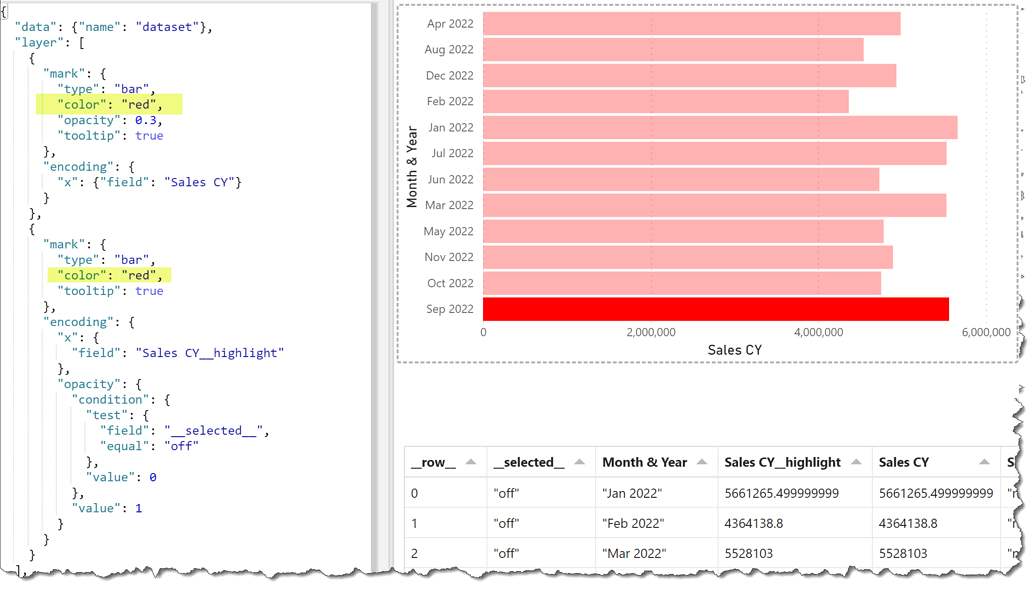
Task: Click the Nov 2022 bar
Action: click(x=688, y=258)
